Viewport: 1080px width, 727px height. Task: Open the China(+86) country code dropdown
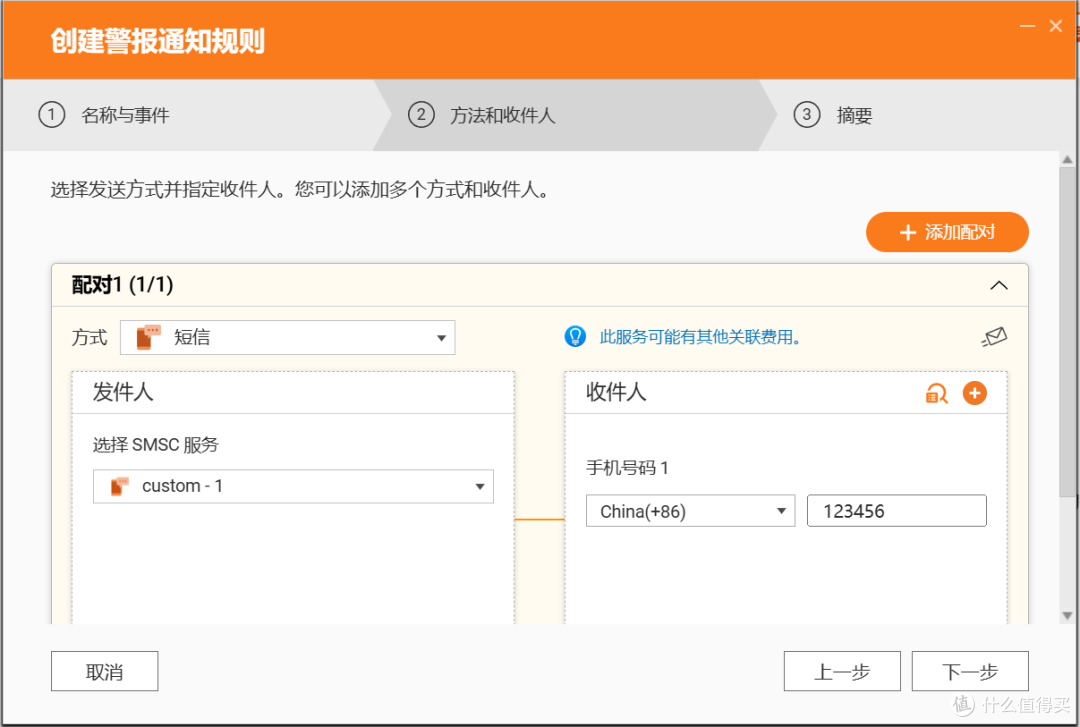point(690,511)
